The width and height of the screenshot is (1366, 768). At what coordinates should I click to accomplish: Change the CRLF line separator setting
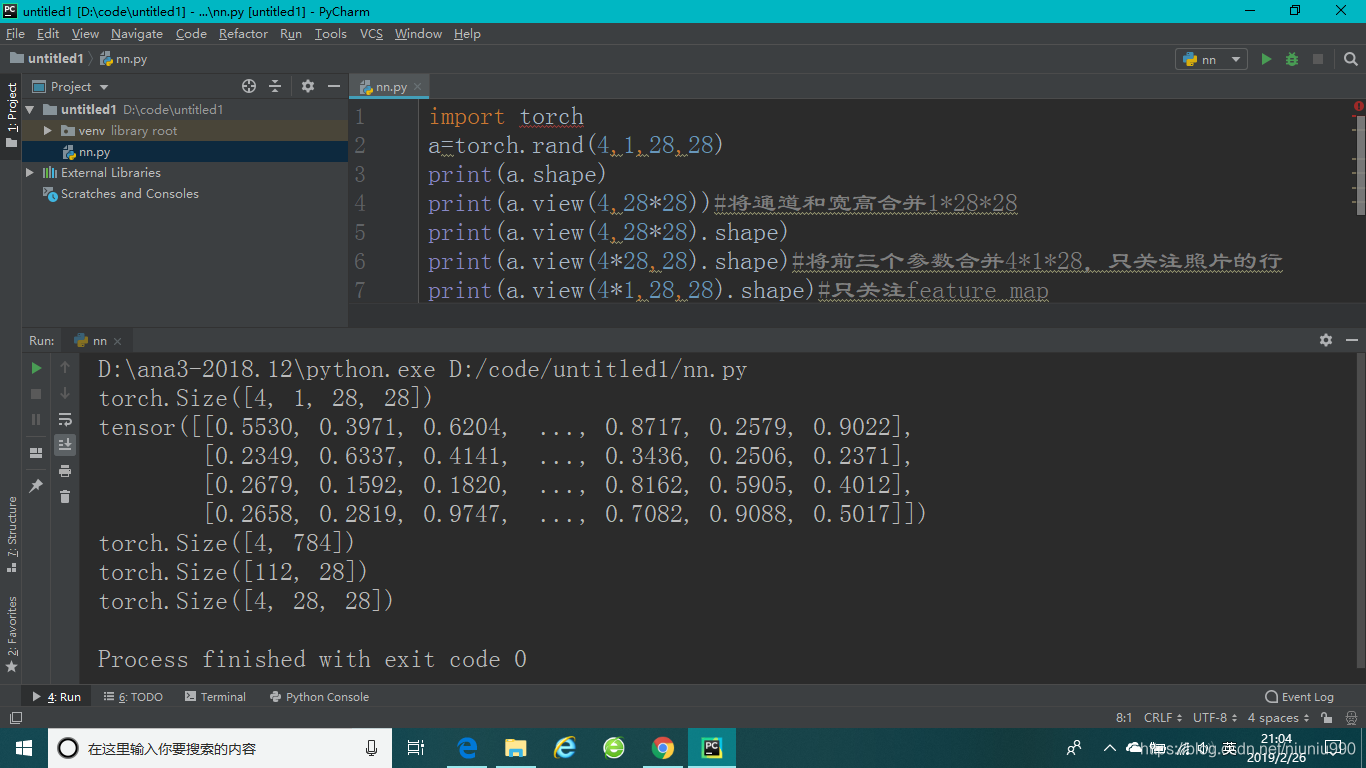1163,718
